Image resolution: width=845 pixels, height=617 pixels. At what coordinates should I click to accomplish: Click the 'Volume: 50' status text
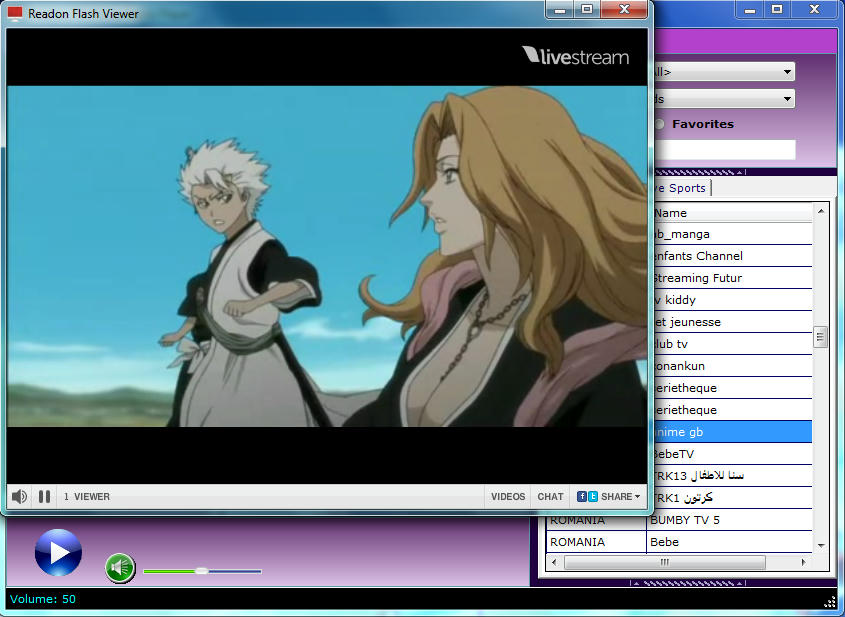click(43, 599)
